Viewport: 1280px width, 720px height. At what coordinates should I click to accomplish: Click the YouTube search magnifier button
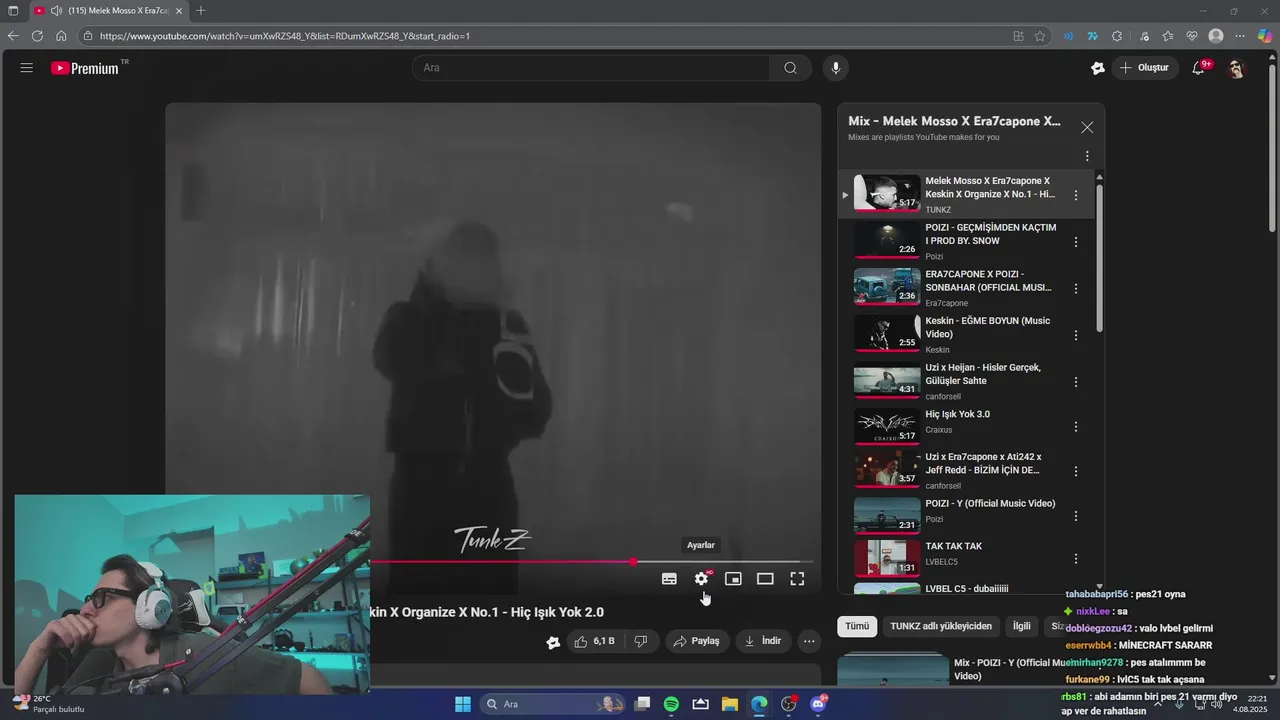point(790,68)
